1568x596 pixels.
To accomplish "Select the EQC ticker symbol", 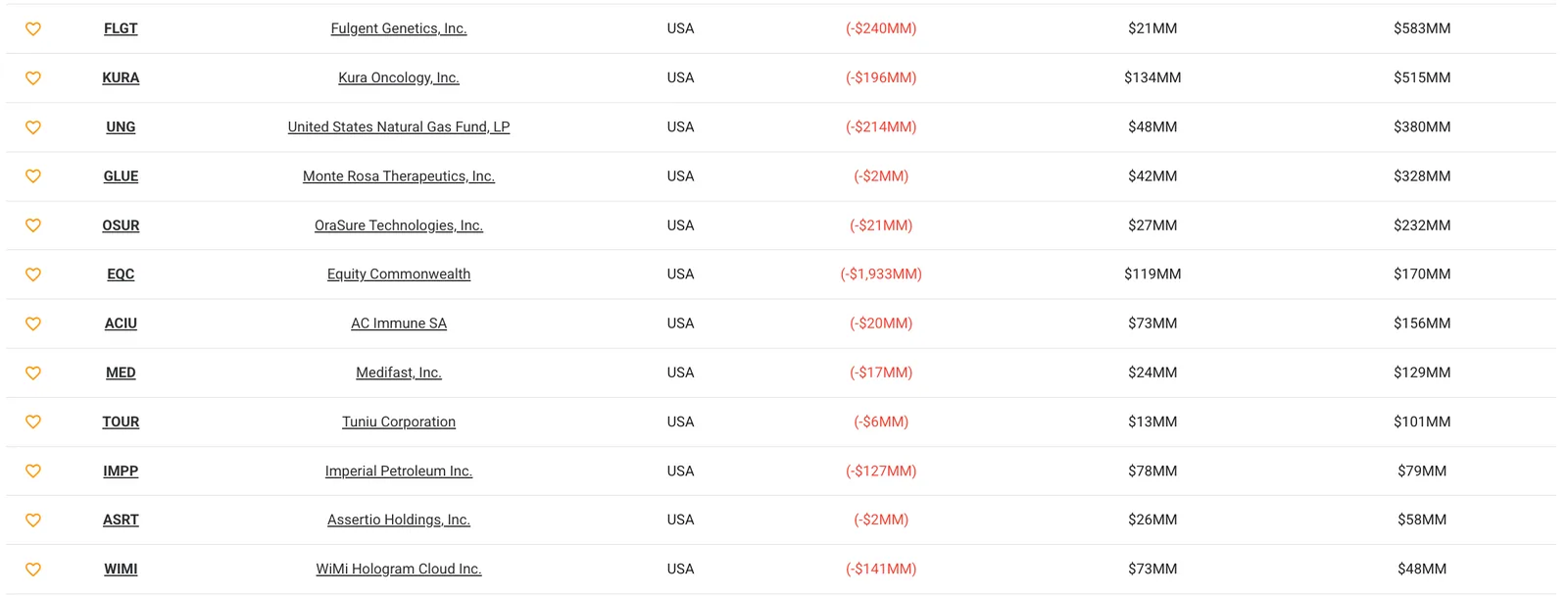I will (x=121, y=274).
